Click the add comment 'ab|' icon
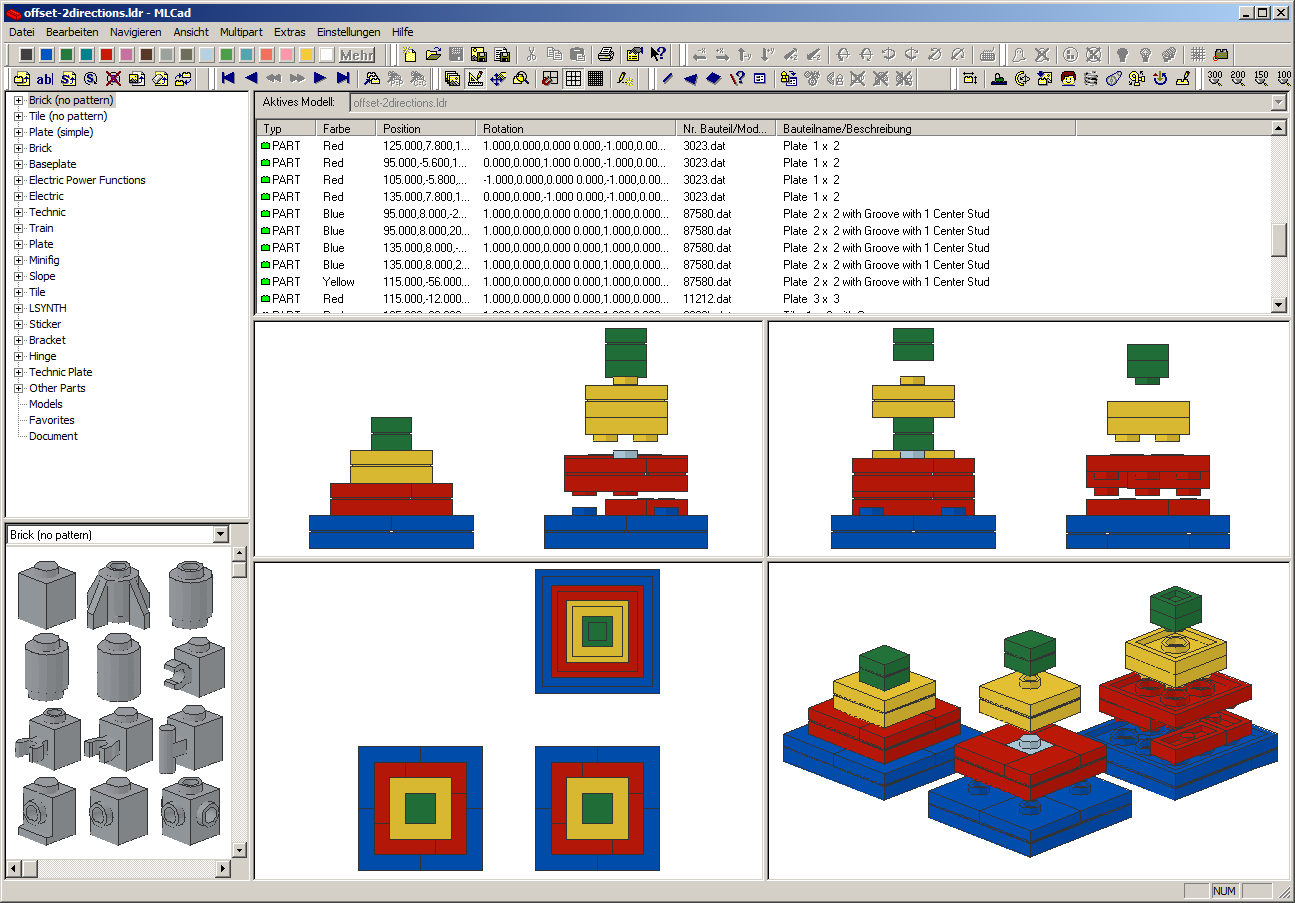The width and height of the screenshot is (1295, 903). tap(45, 78)
